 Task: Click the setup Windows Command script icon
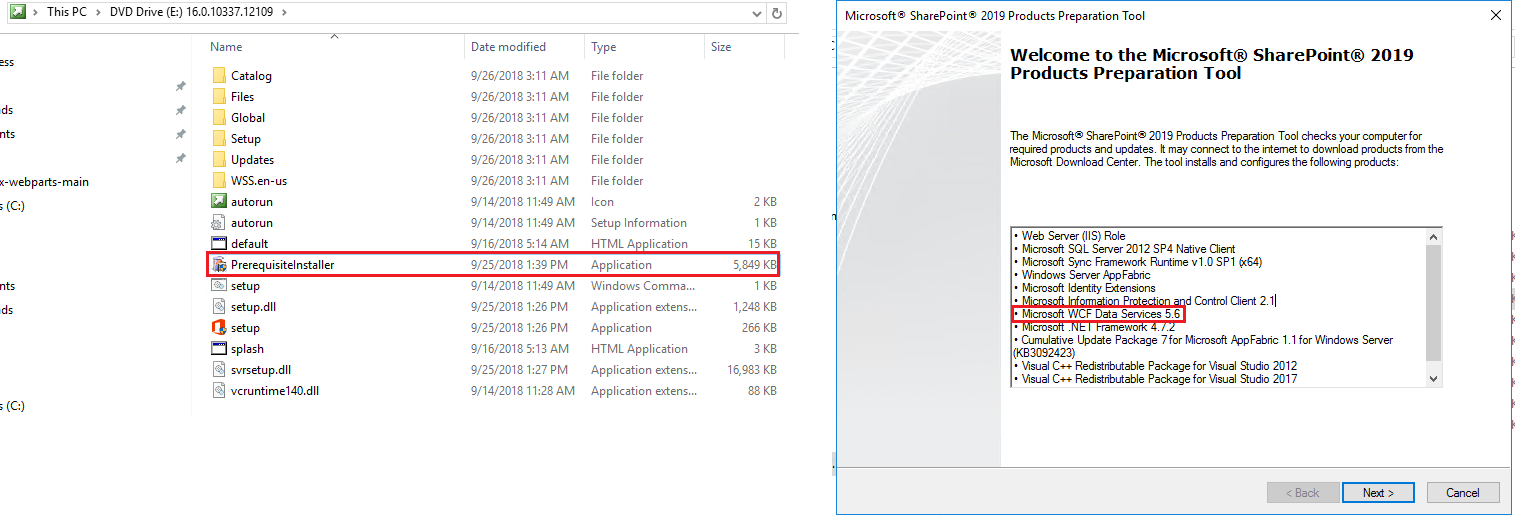(x=220, y=286)
